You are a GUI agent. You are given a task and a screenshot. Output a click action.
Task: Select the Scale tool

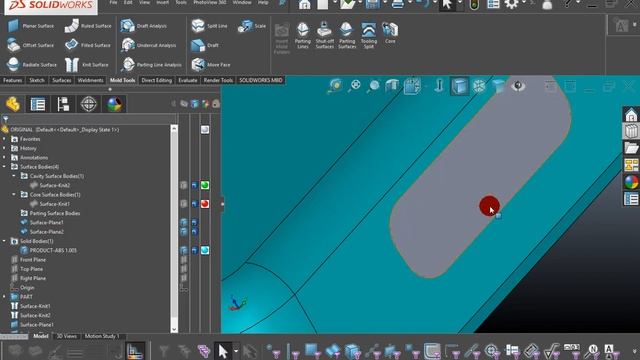252,26
